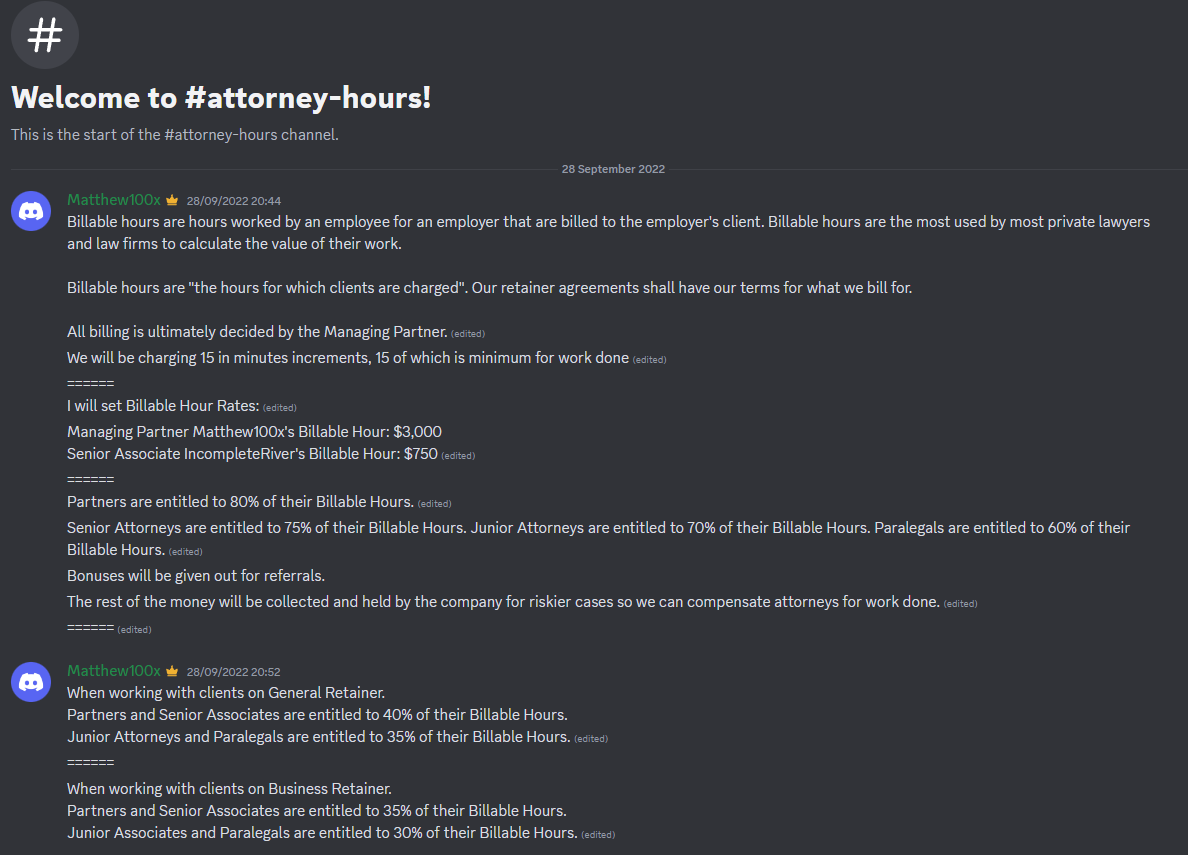Click the 28/09/2022 20:44 timestamp
The image size is (1188, 855).
233,201
